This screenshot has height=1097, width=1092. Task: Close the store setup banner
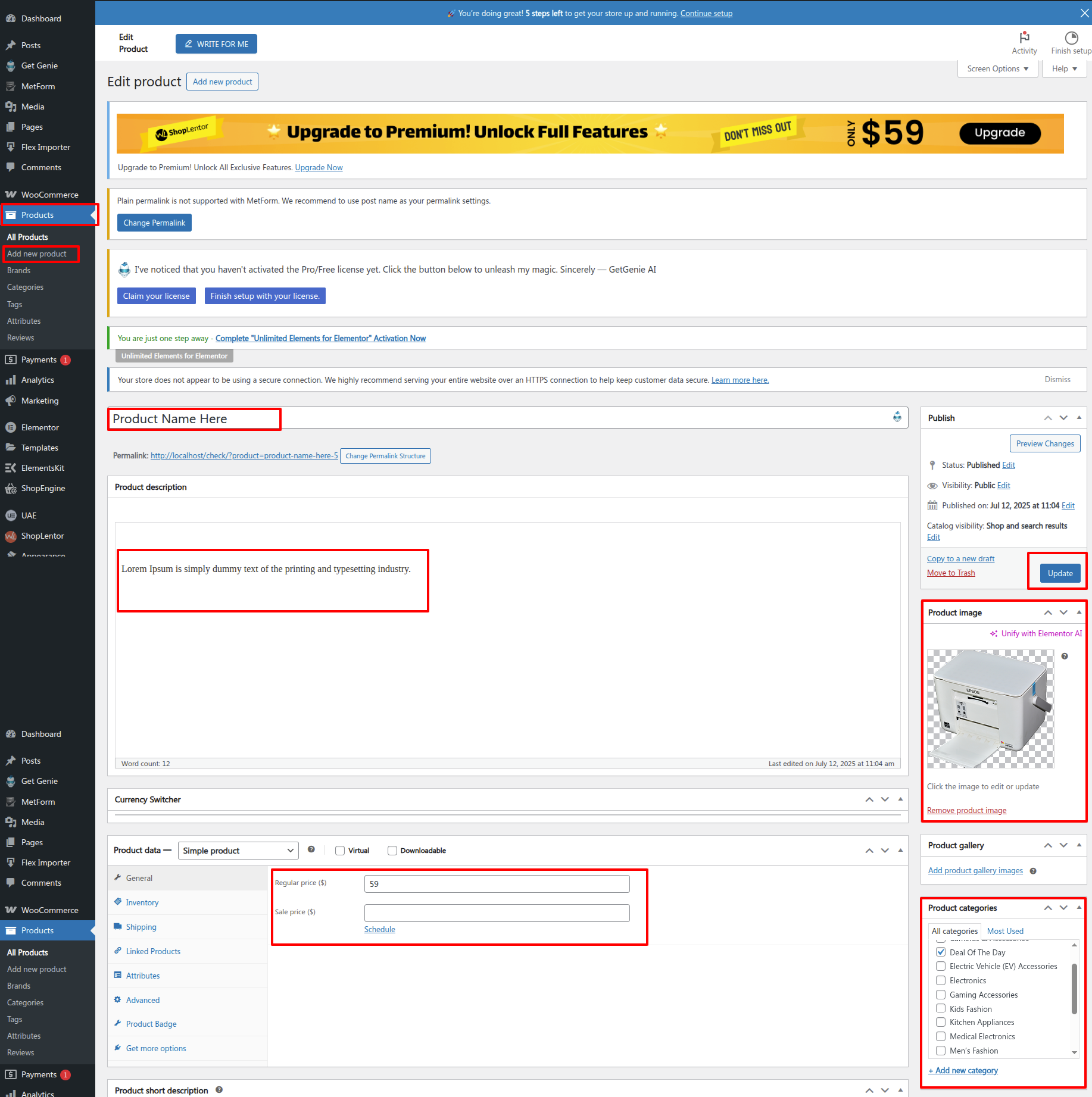point(1084,13)
